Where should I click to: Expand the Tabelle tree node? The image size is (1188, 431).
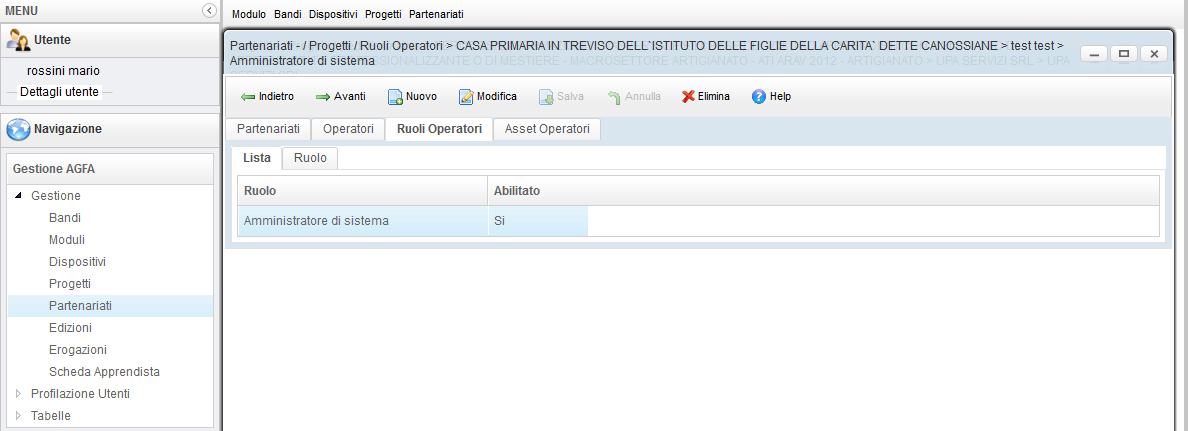[x=19, y=416]
